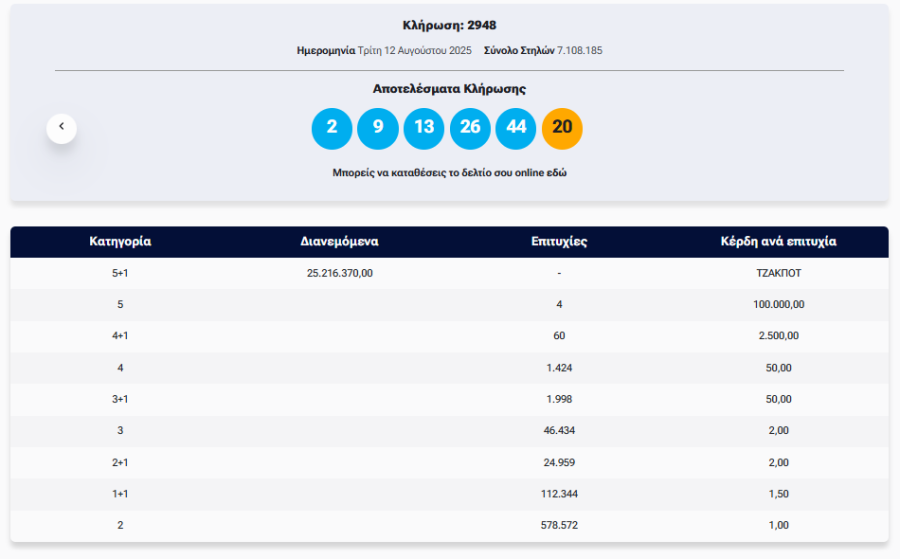Click the blue ball number 9

pyautogui.click(x=378, y=128)
